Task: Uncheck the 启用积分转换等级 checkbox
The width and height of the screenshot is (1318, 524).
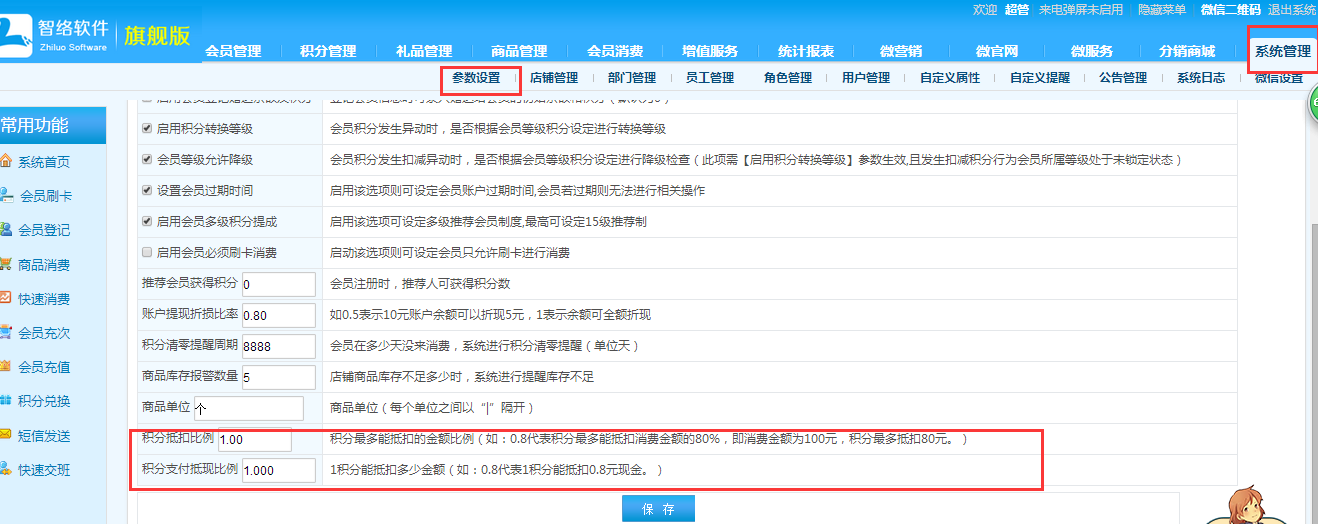Action: tap(147, 128)
